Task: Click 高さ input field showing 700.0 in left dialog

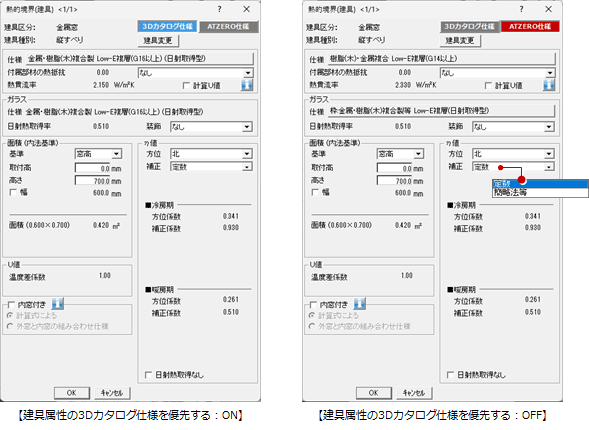Action: pyautogui.click(x=98, y=181)
